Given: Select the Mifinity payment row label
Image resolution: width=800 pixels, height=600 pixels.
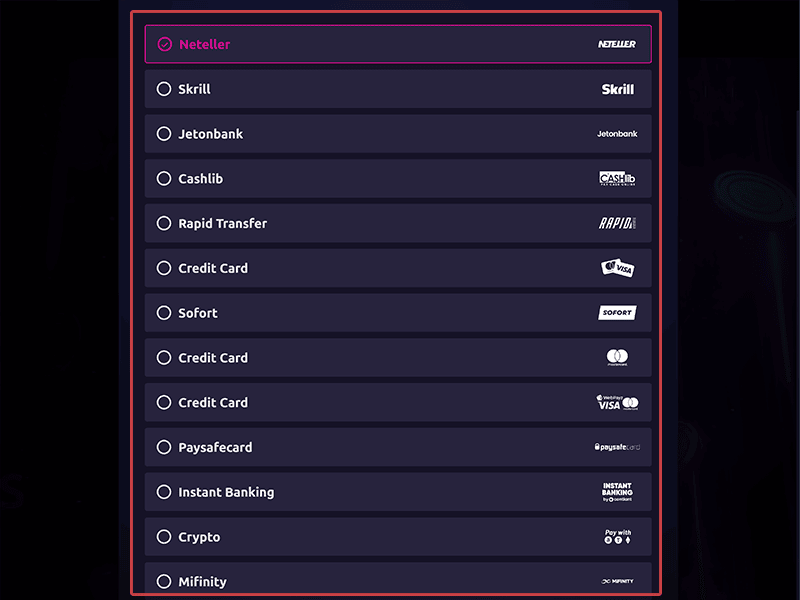Looking at the screenshot, I should coord(202,582).
